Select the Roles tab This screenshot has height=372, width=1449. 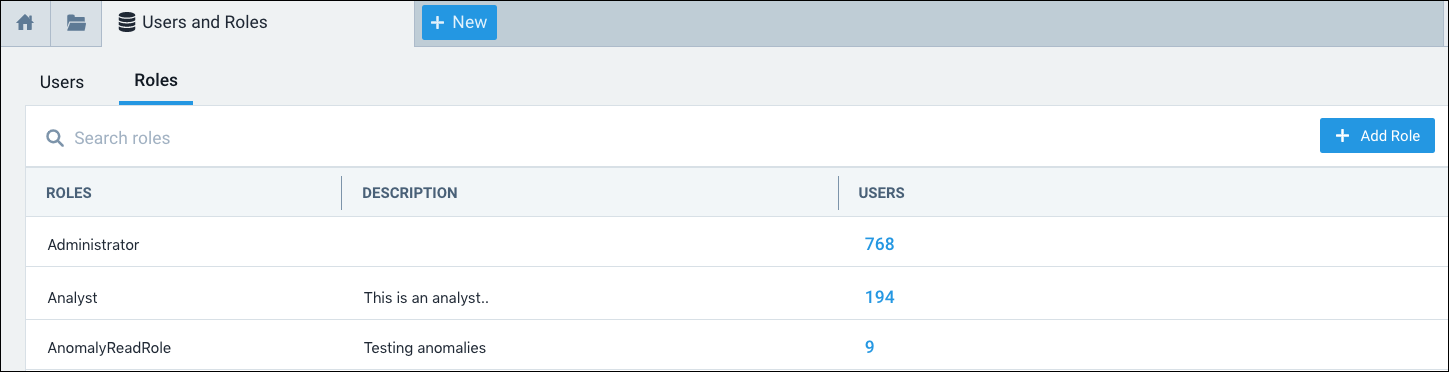(156, 81)
